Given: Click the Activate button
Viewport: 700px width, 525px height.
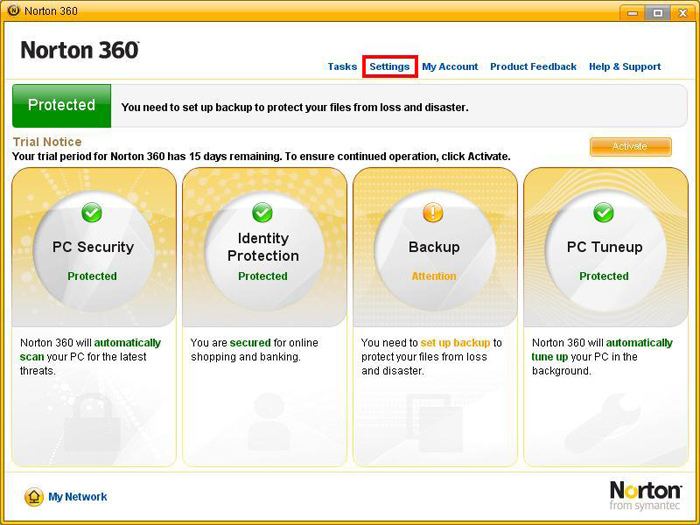Looking at the screenshot, I should click(630, 146).
